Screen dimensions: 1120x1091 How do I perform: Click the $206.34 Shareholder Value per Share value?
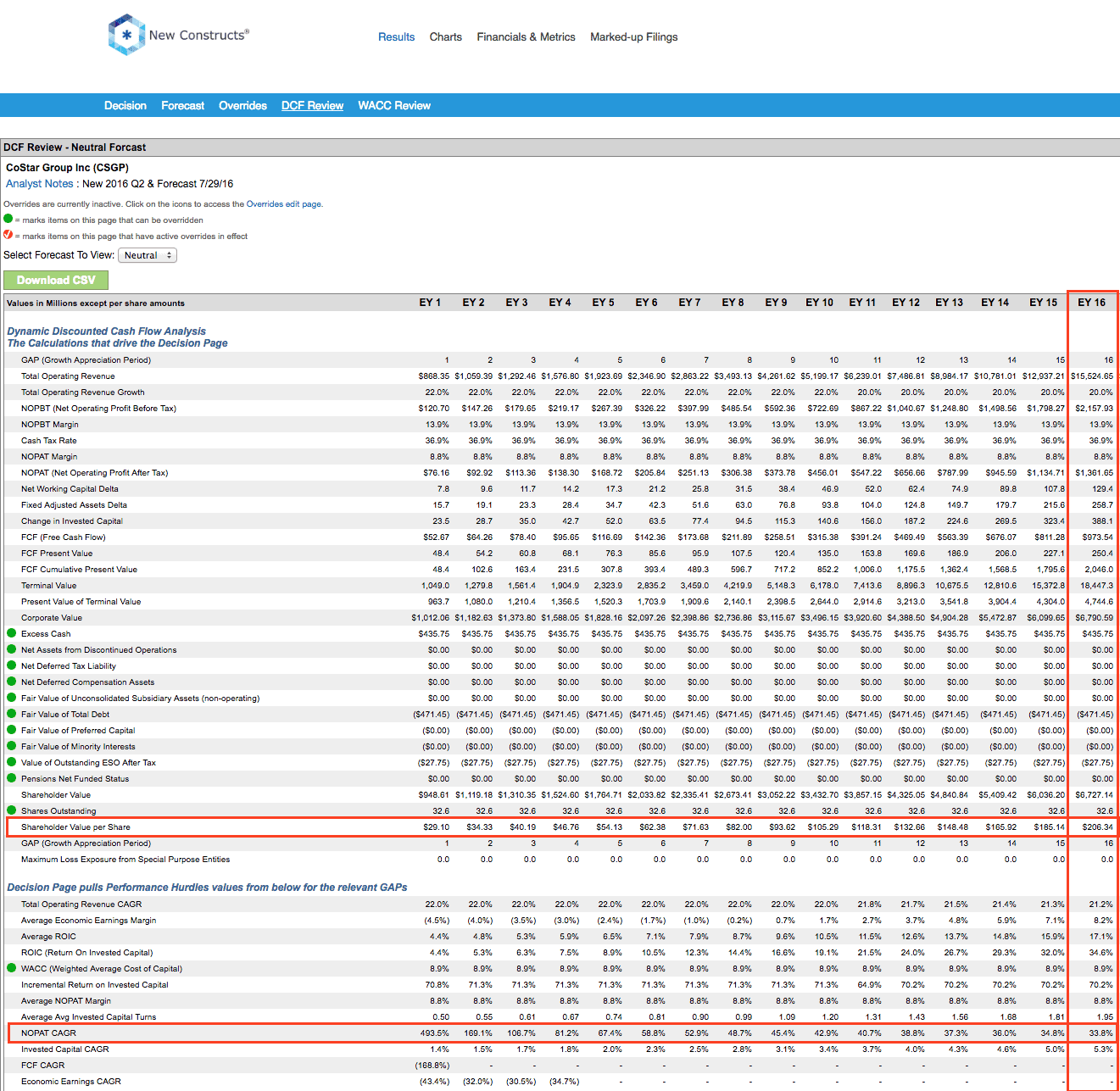coord(1098,827)
